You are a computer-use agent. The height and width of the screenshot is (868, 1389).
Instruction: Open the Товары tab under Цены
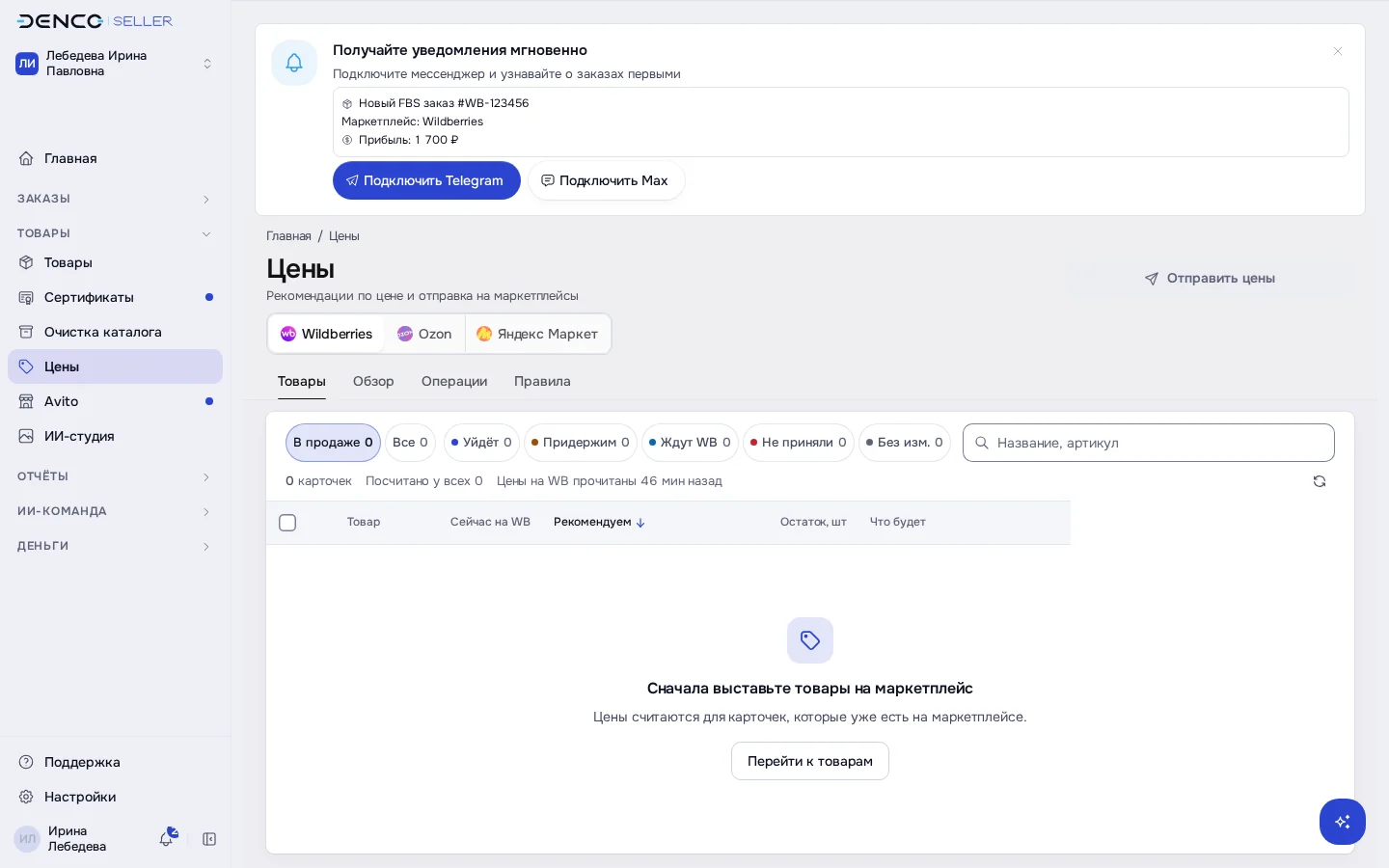302,381
